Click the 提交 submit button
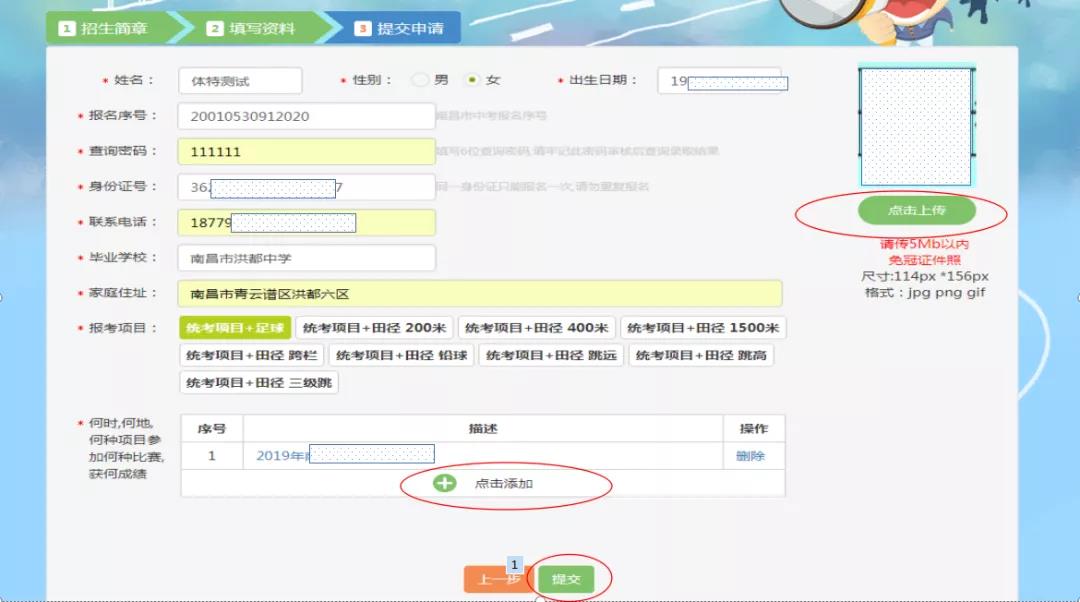Viewport: 1080px width, 602px height. [x=565, y=579]
